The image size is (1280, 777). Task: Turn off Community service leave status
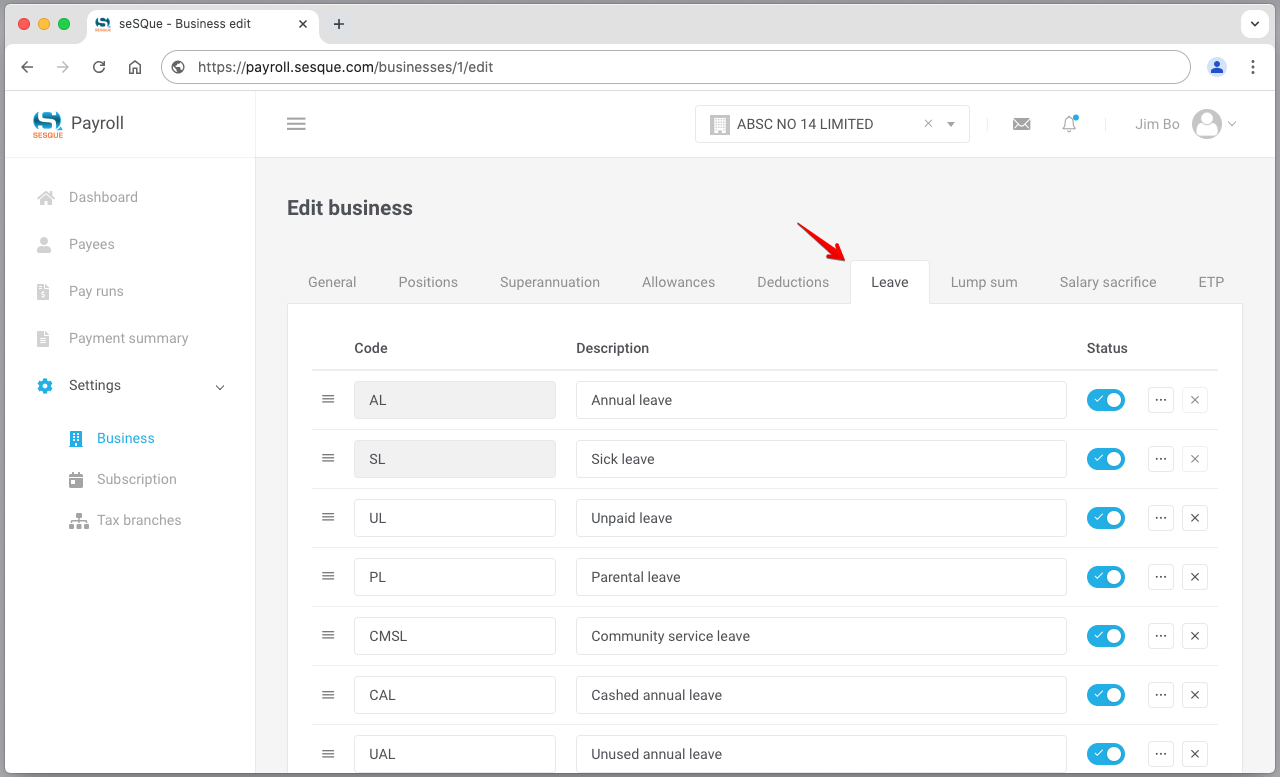pyautogui.click(x=1105, y=636)
